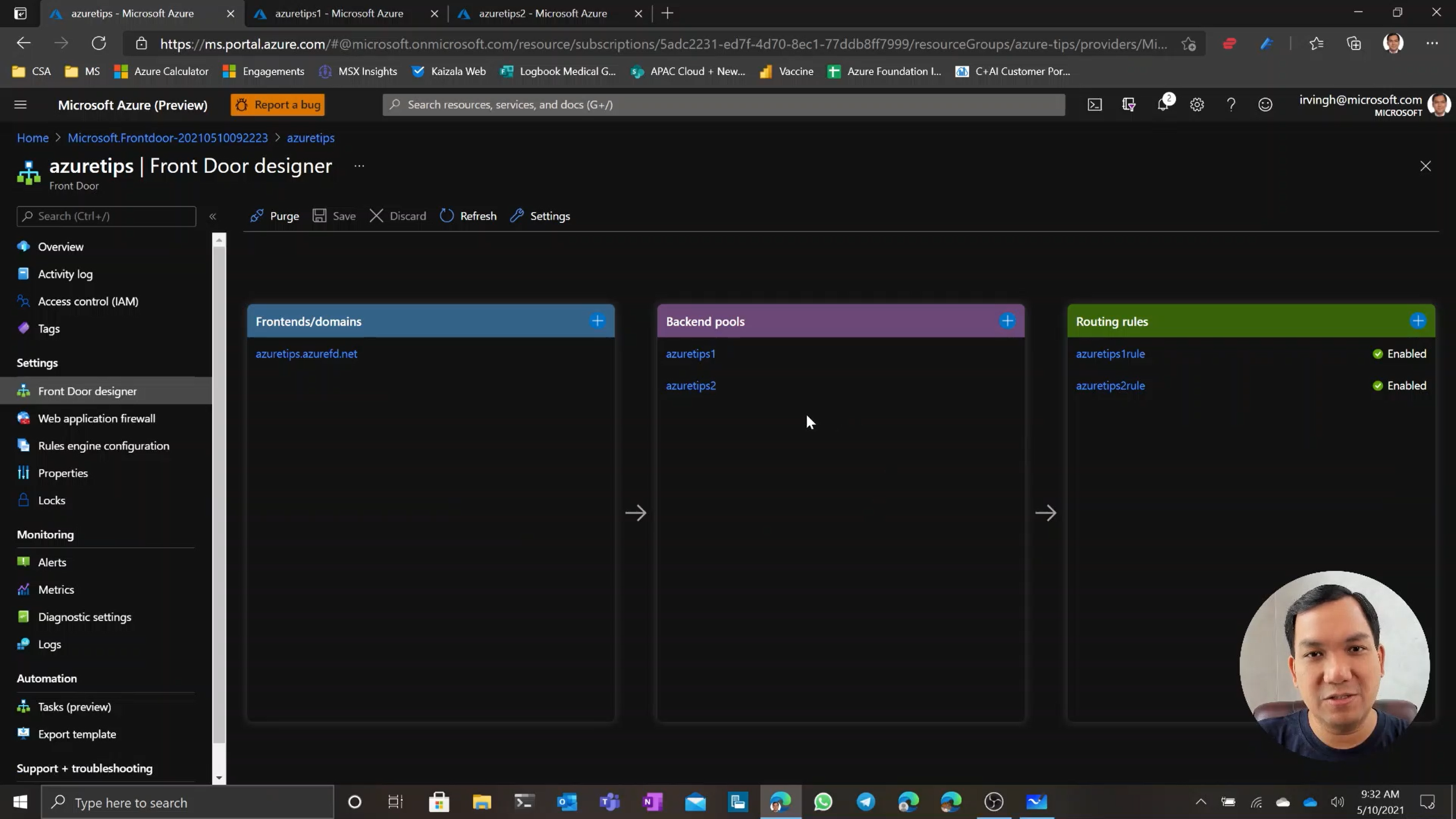Open Azure Cloud Shell icon
Viewport: 1456px width, 819px height.
(x=1095, y=105)
